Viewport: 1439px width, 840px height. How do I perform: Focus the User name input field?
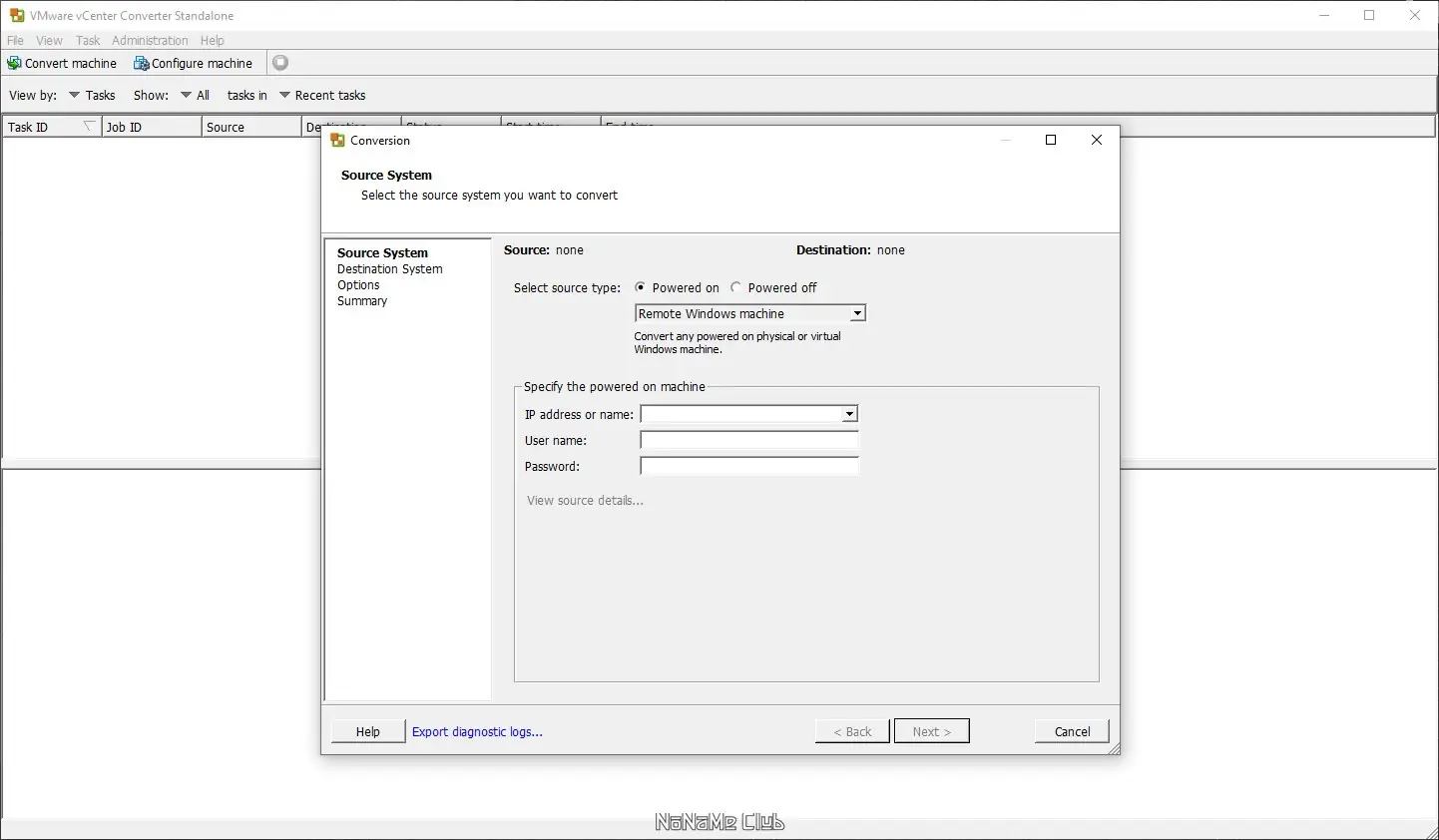(x=749, y=440)
